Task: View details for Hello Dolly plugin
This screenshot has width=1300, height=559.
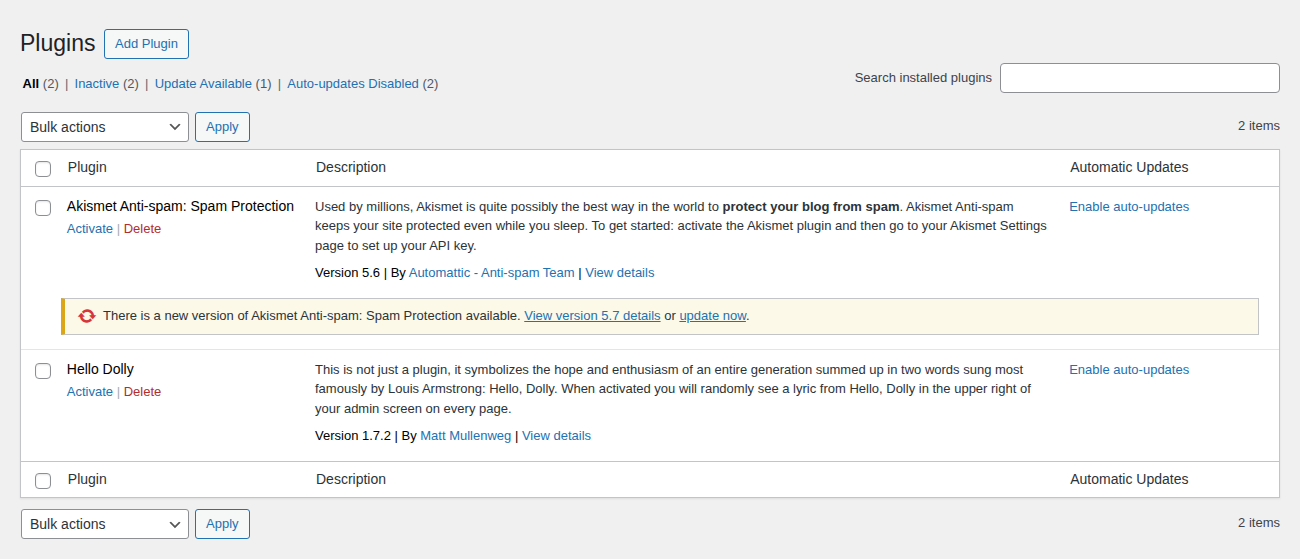Action: coord(556,436)
